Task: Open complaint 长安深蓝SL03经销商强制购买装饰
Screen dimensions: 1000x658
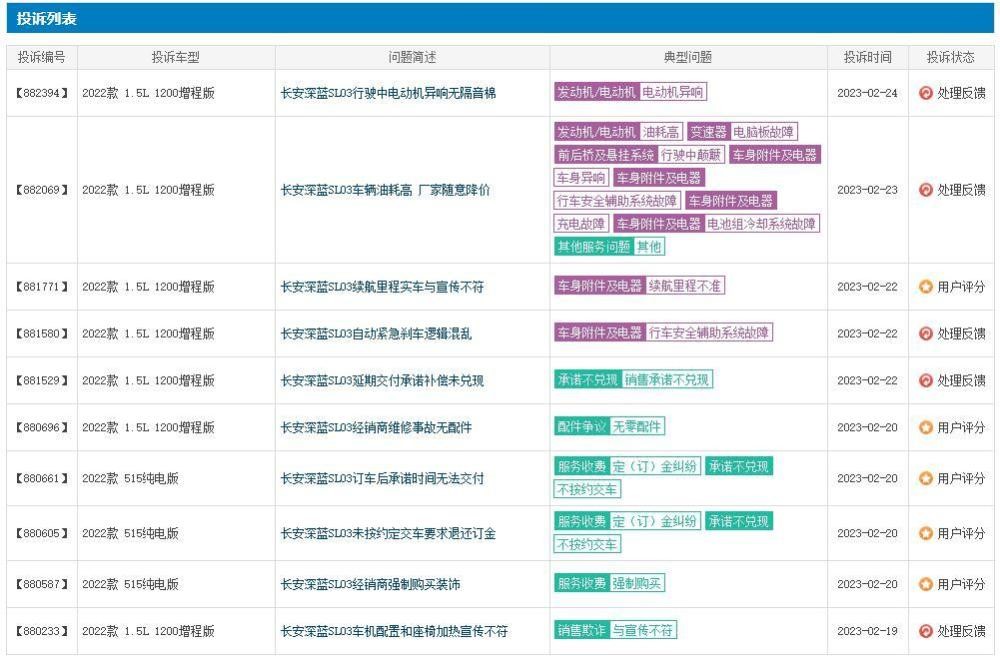Action: pyautogui.click(x=370, y=584)
